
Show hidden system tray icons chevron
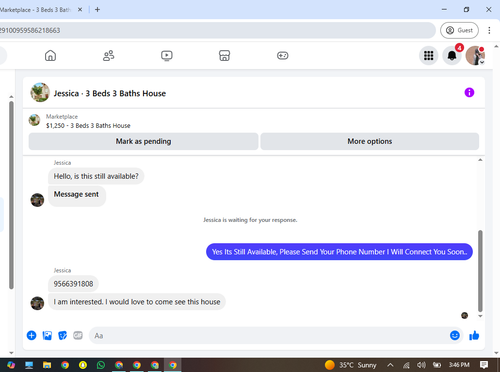(x=390, y=365)
